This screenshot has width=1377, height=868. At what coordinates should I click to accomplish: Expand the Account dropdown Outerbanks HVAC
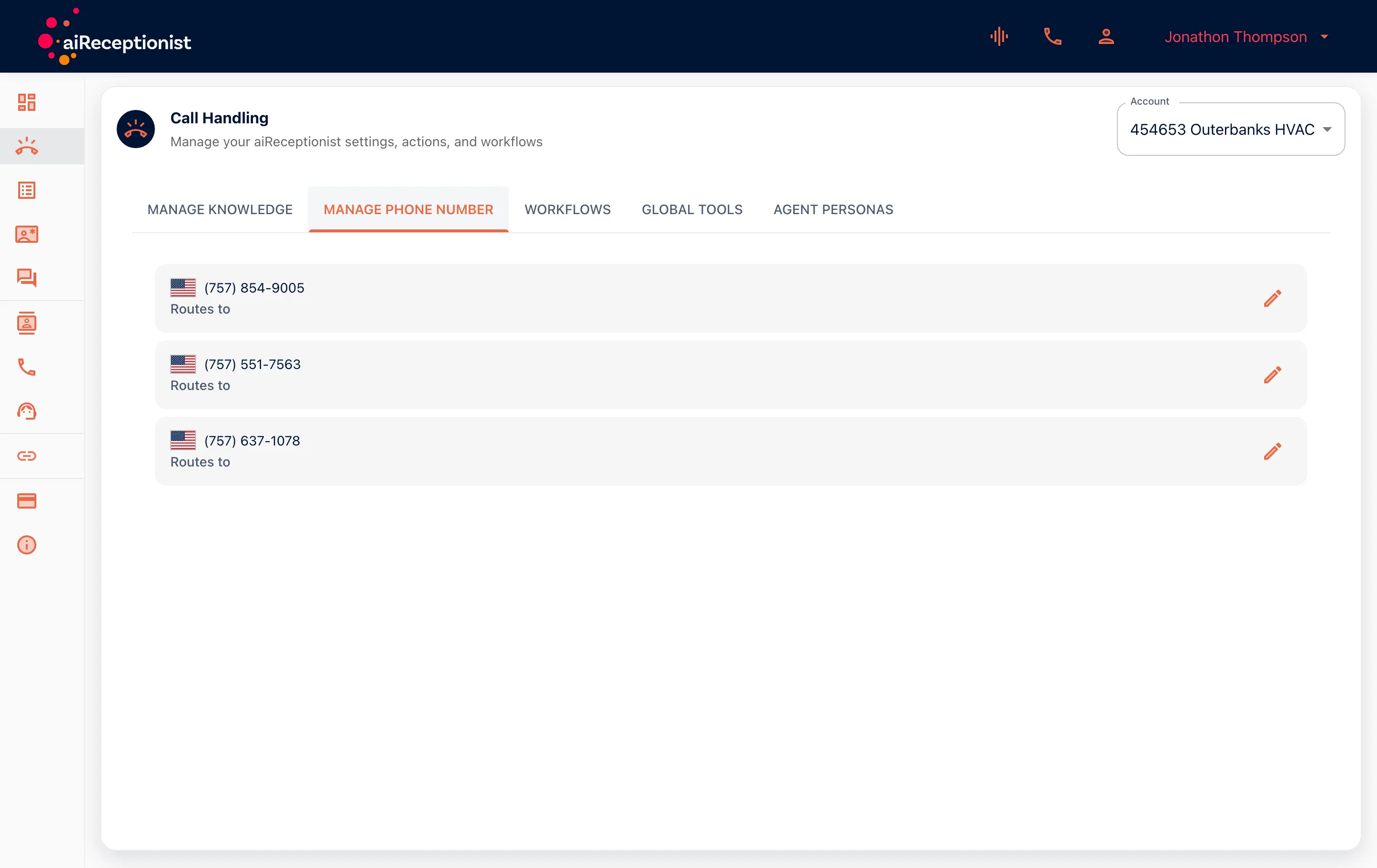point(1231,129)
